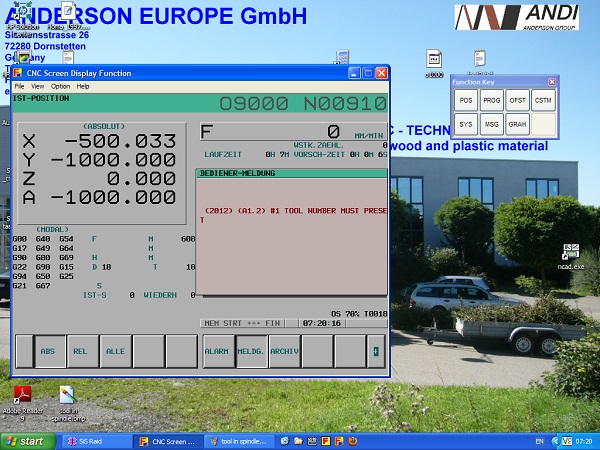Select the REL softkey
Screen dimensions: 600x450
pos(83,351)
